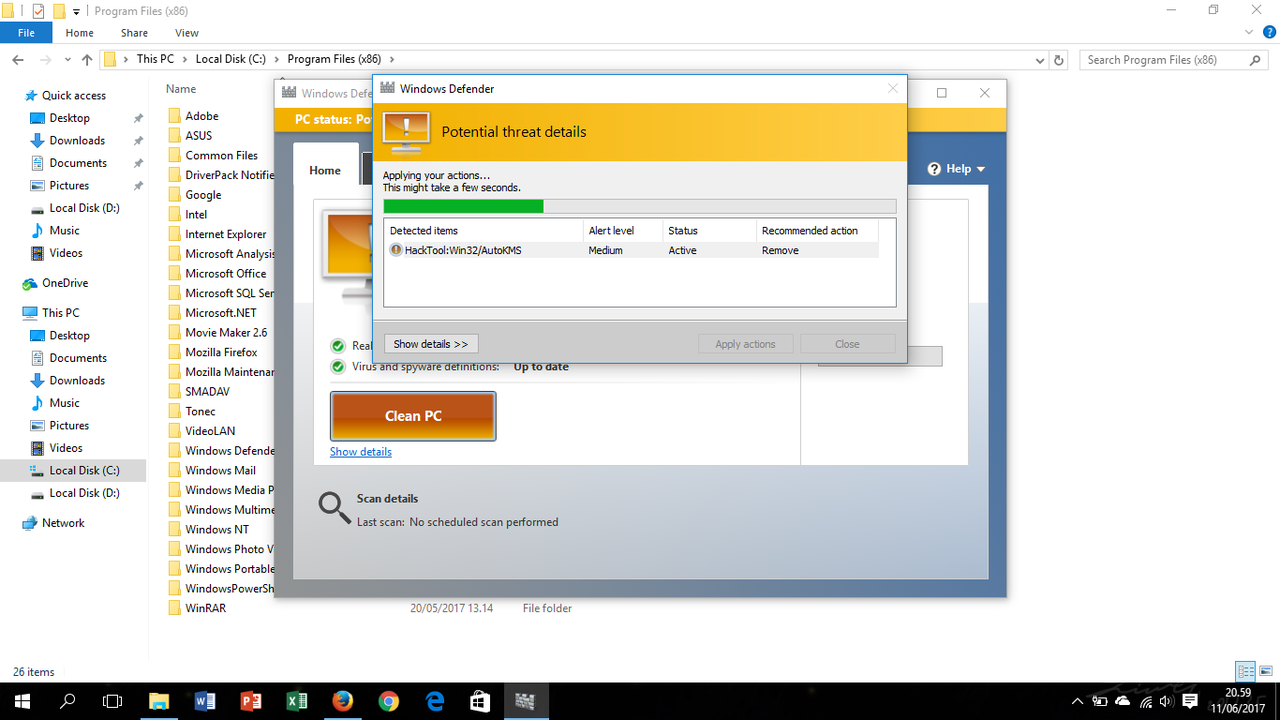
Task: Click This PC in the address breadcrumb
Action: (x=155, y=59)
